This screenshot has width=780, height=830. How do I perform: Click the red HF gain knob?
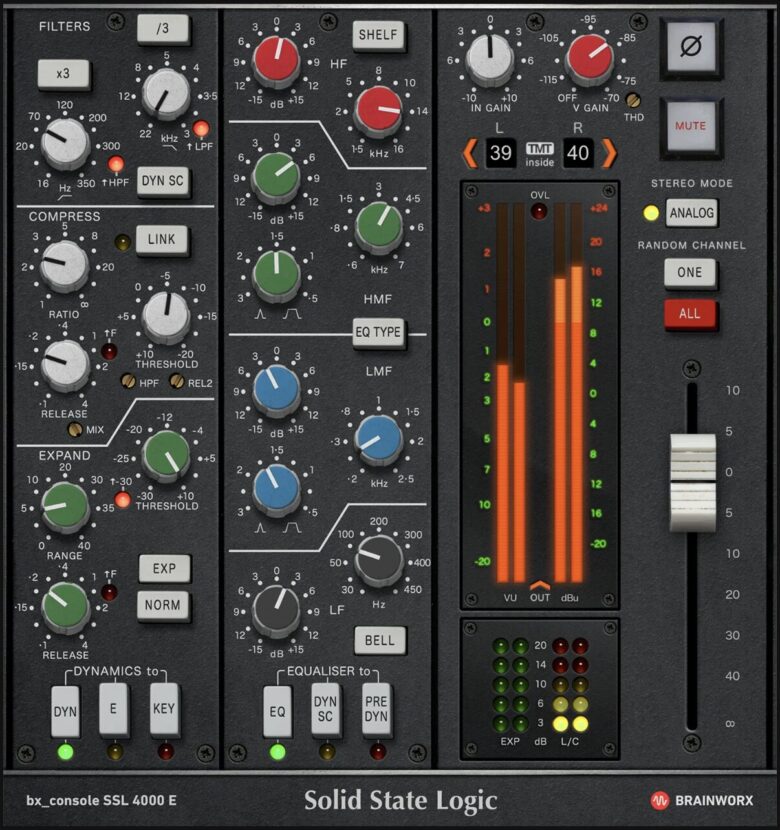[x=275, y=59]
